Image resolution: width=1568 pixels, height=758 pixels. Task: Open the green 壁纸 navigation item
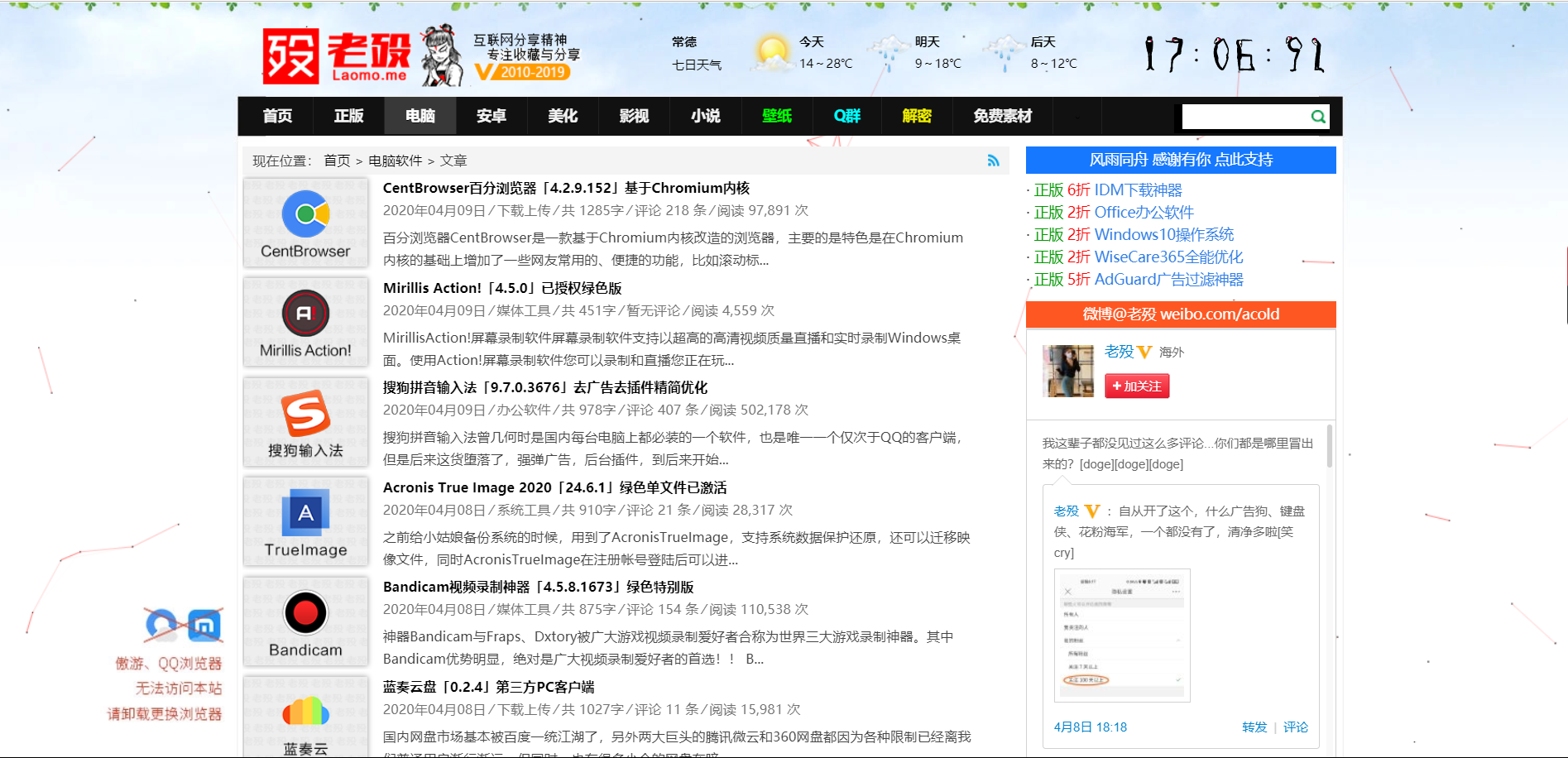[777, 116]
